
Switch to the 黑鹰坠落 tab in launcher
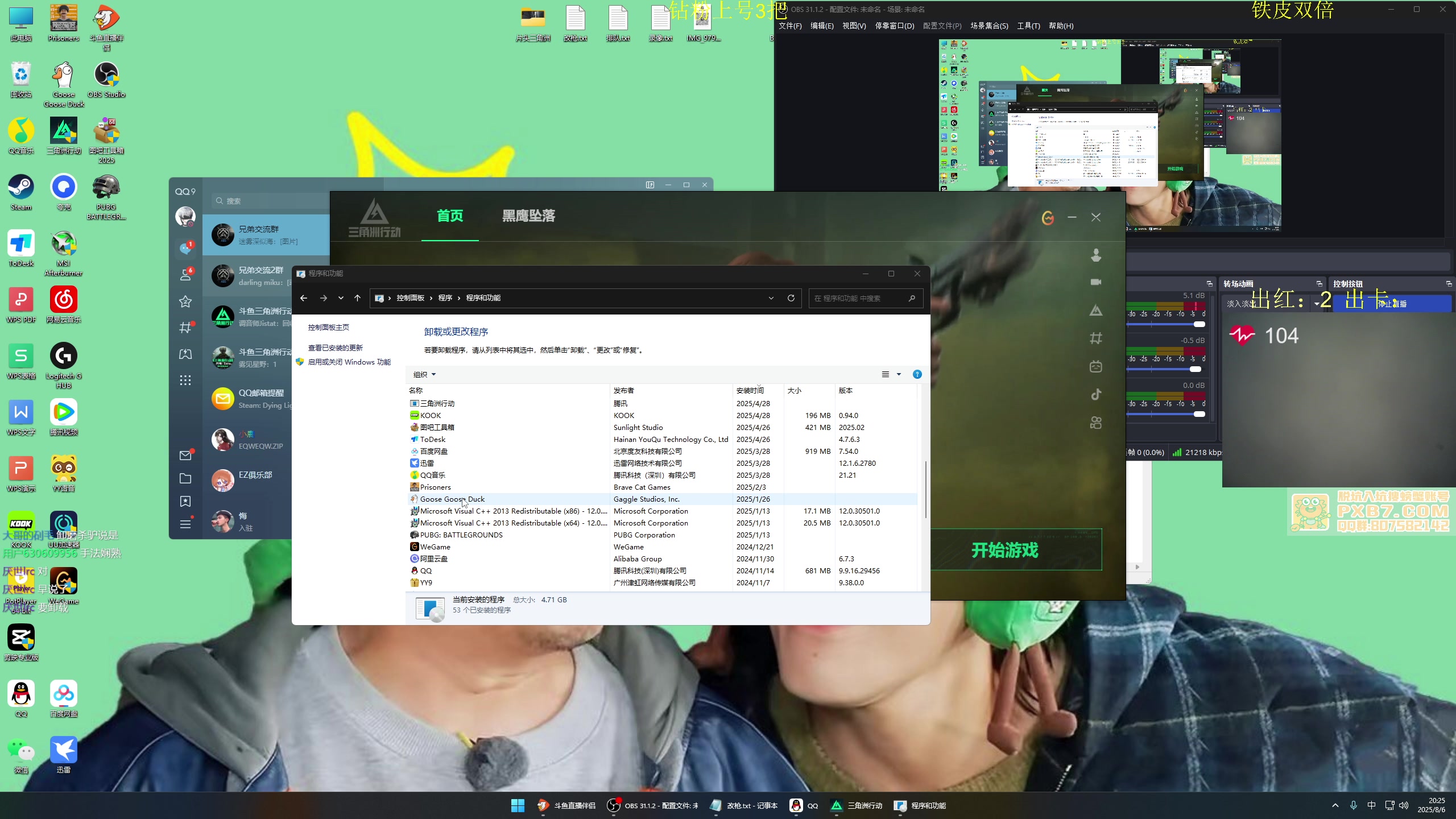click(x=528, y=216)
